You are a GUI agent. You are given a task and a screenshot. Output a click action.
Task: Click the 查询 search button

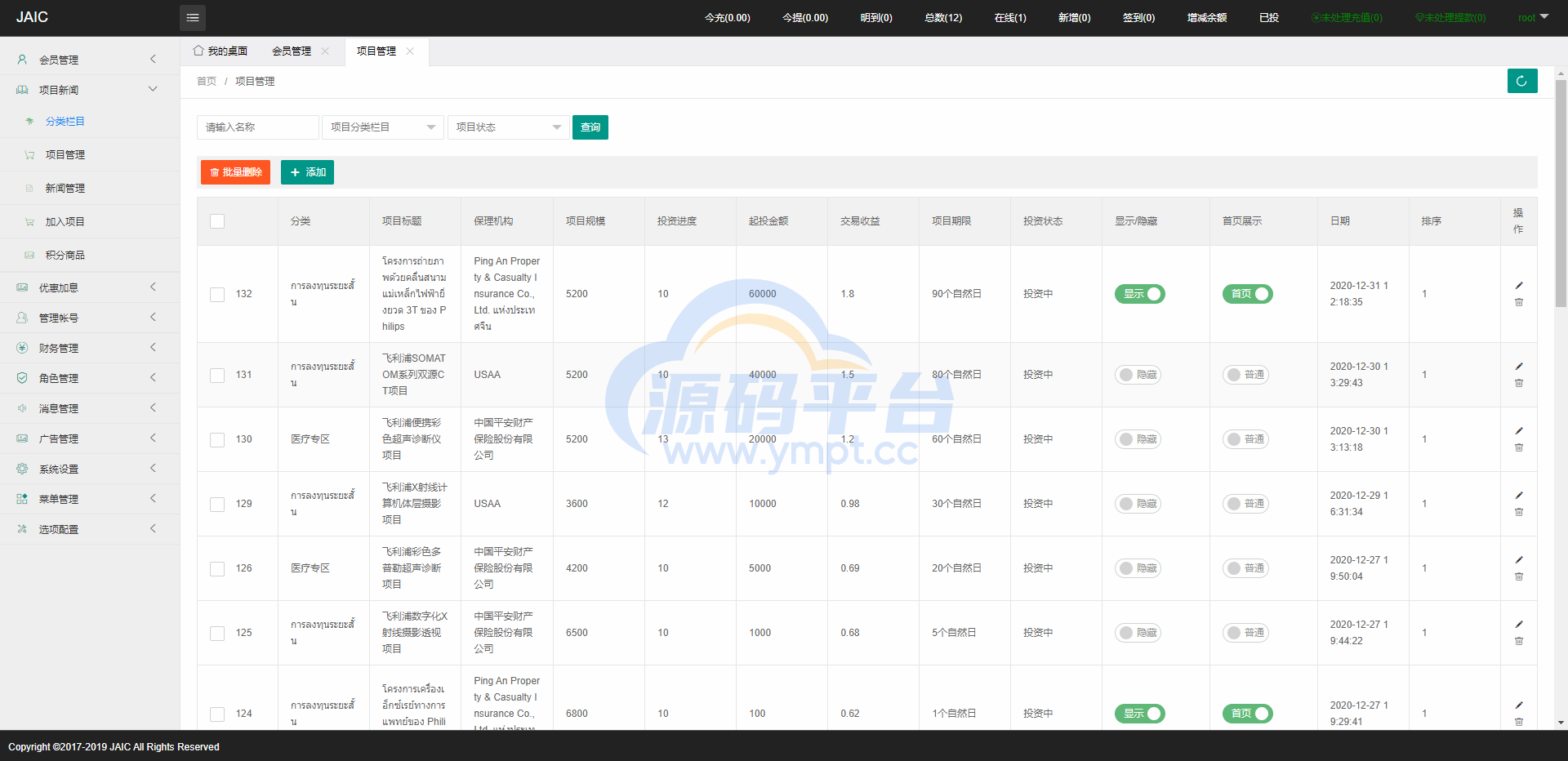(590, 127)
